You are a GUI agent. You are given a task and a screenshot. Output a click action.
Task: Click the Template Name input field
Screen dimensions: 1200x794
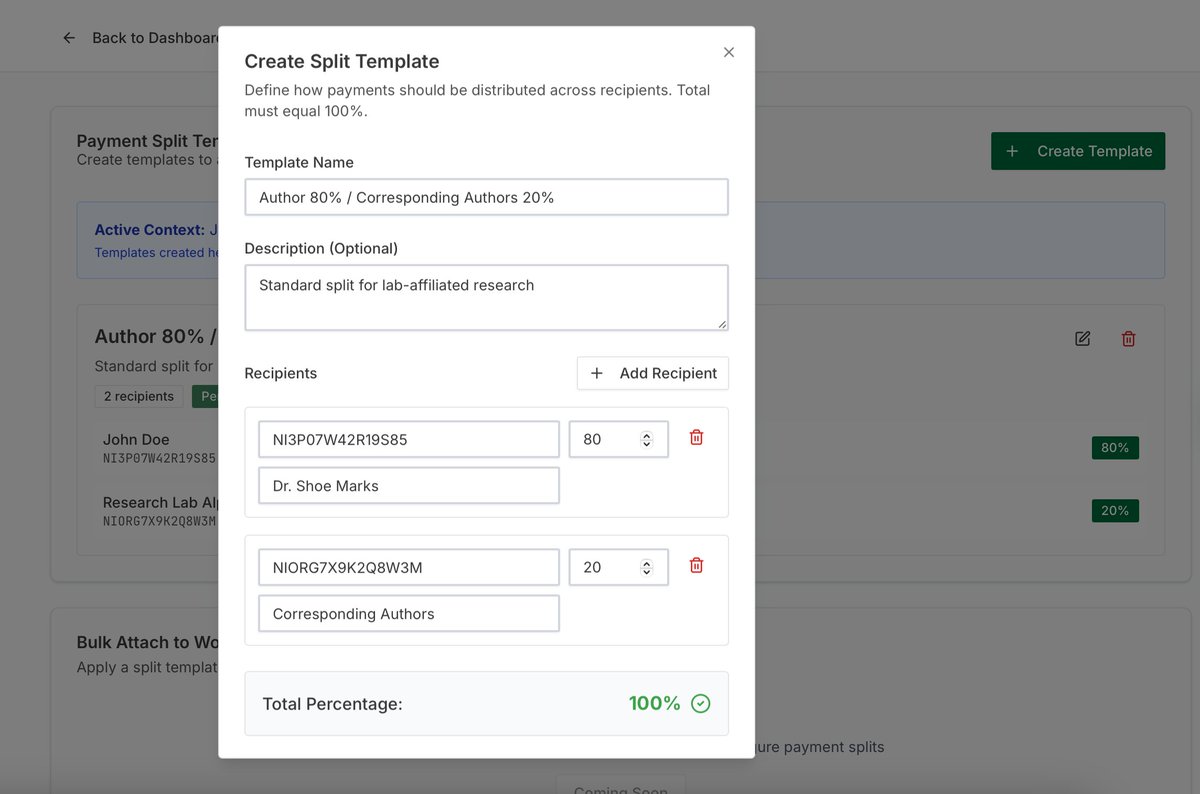point(486,197)
